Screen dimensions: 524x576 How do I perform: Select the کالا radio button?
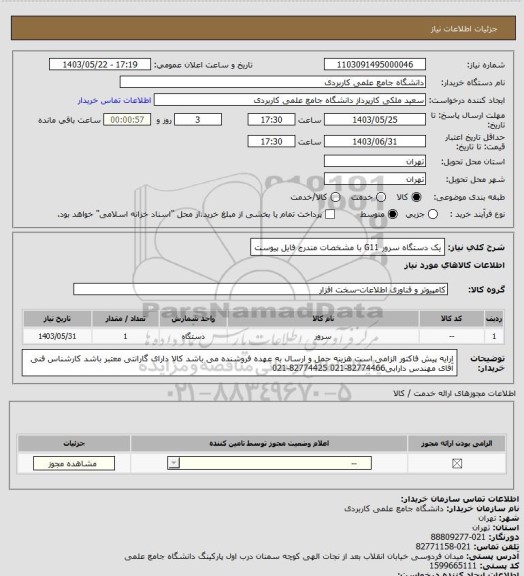tap(416, 197)
